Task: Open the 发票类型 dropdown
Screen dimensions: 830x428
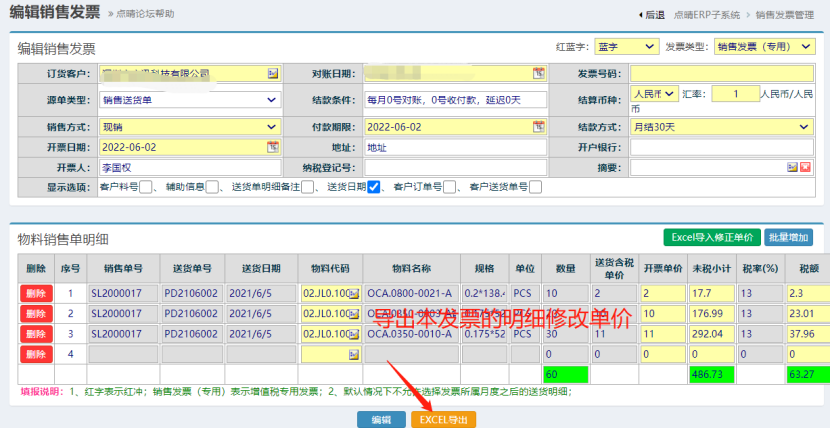Action: (x=765, y=46)
